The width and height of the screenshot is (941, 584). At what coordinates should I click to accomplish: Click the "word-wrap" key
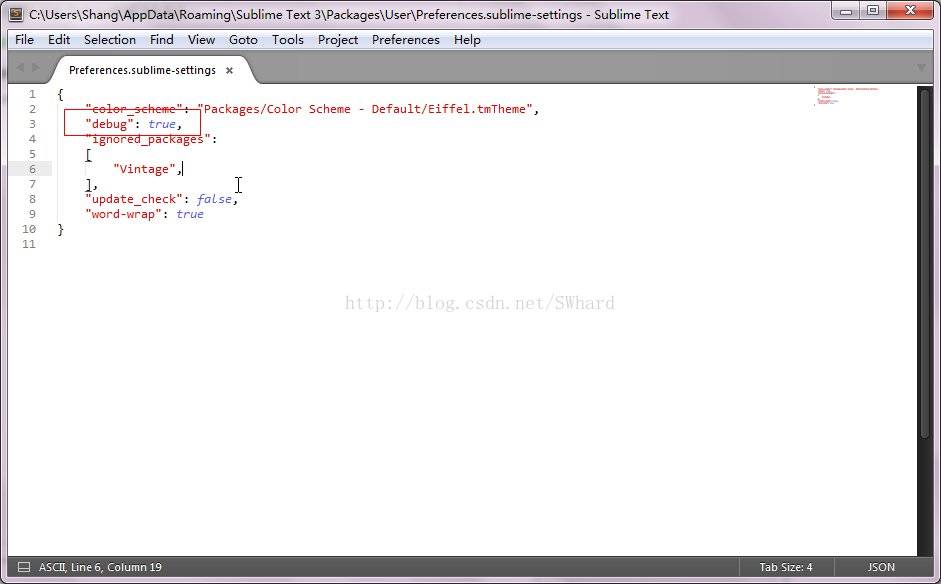[x=123, y=214]
